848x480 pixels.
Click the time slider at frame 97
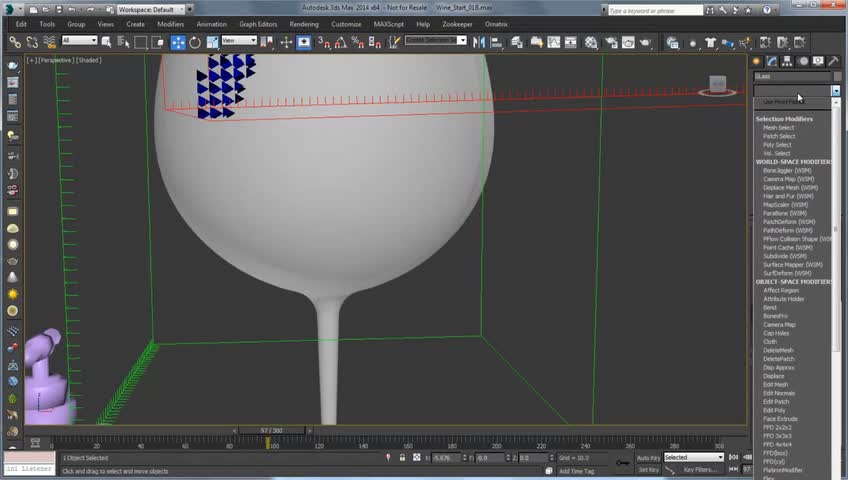tap(271, 431)
